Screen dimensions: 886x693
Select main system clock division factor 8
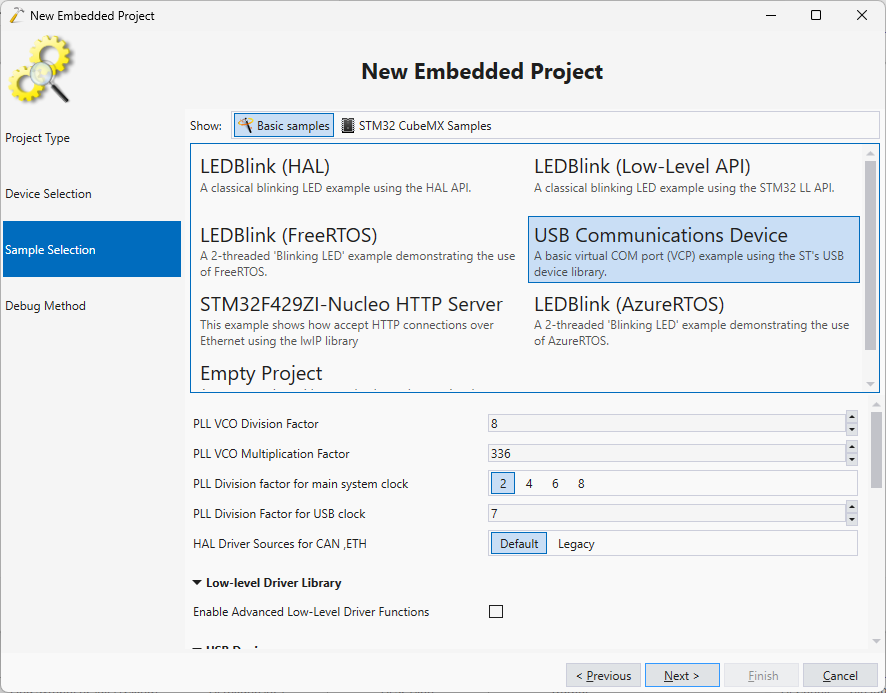pos(581,484)
